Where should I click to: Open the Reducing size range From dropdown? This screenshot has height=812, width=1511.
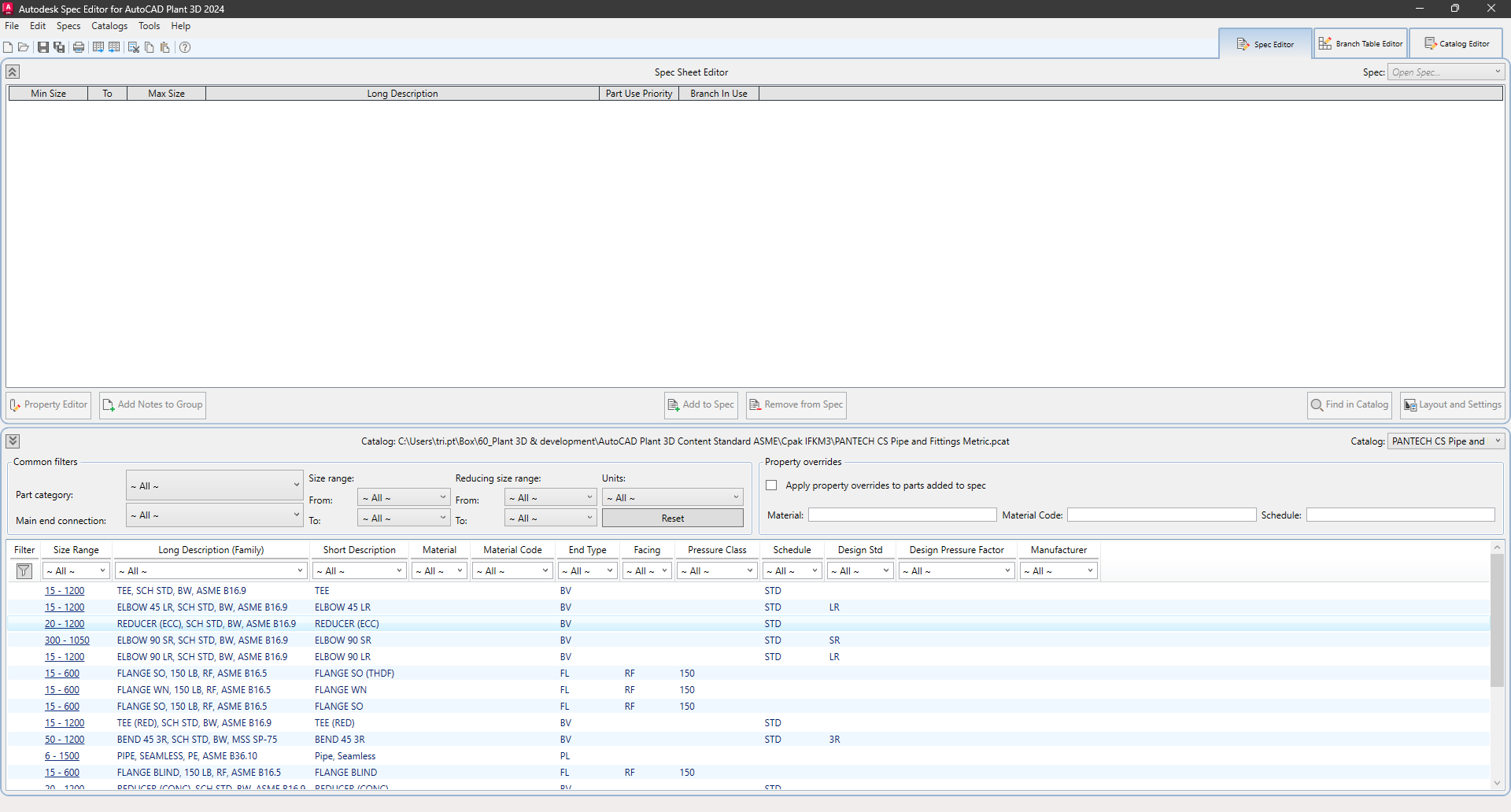coord(551,498)
